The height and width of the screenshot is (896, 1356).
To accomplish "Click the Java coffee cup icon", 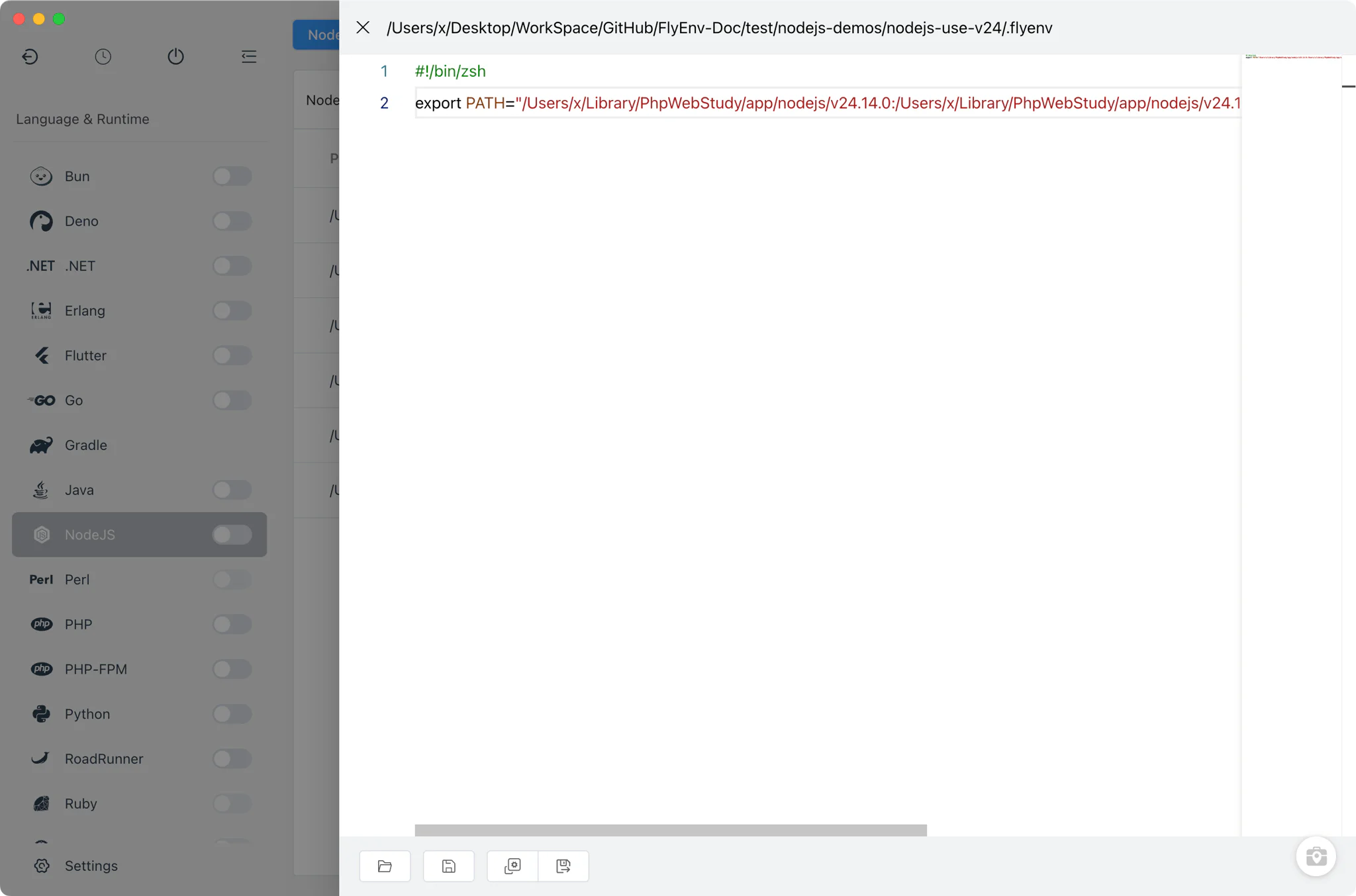I will (x=41, y=490).
